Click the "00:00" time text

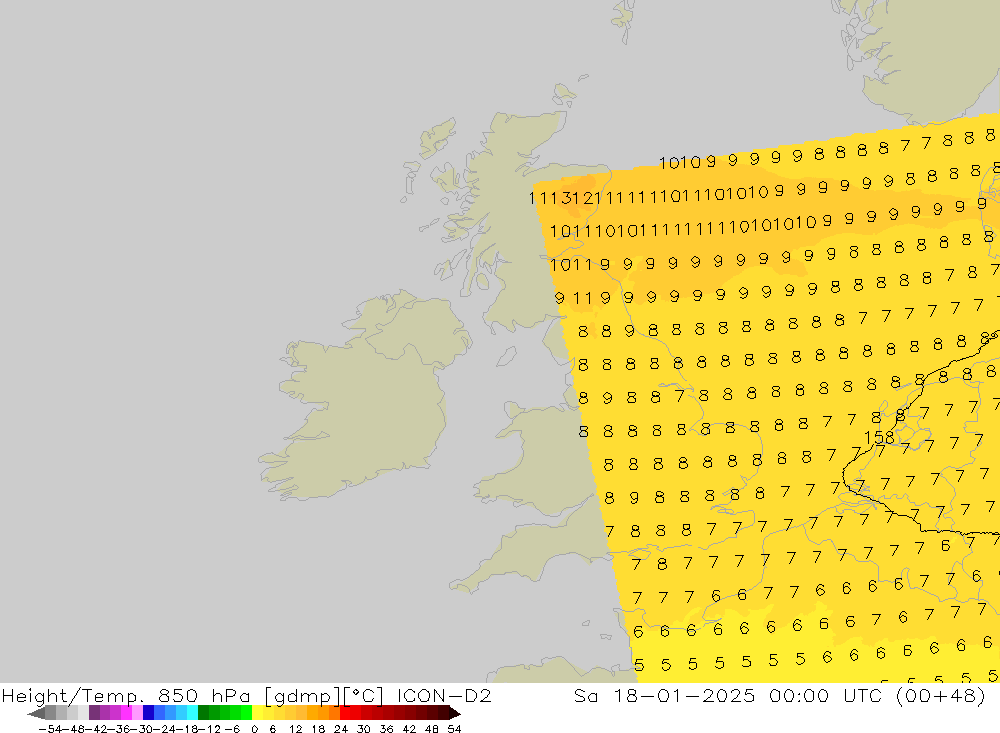799,695
